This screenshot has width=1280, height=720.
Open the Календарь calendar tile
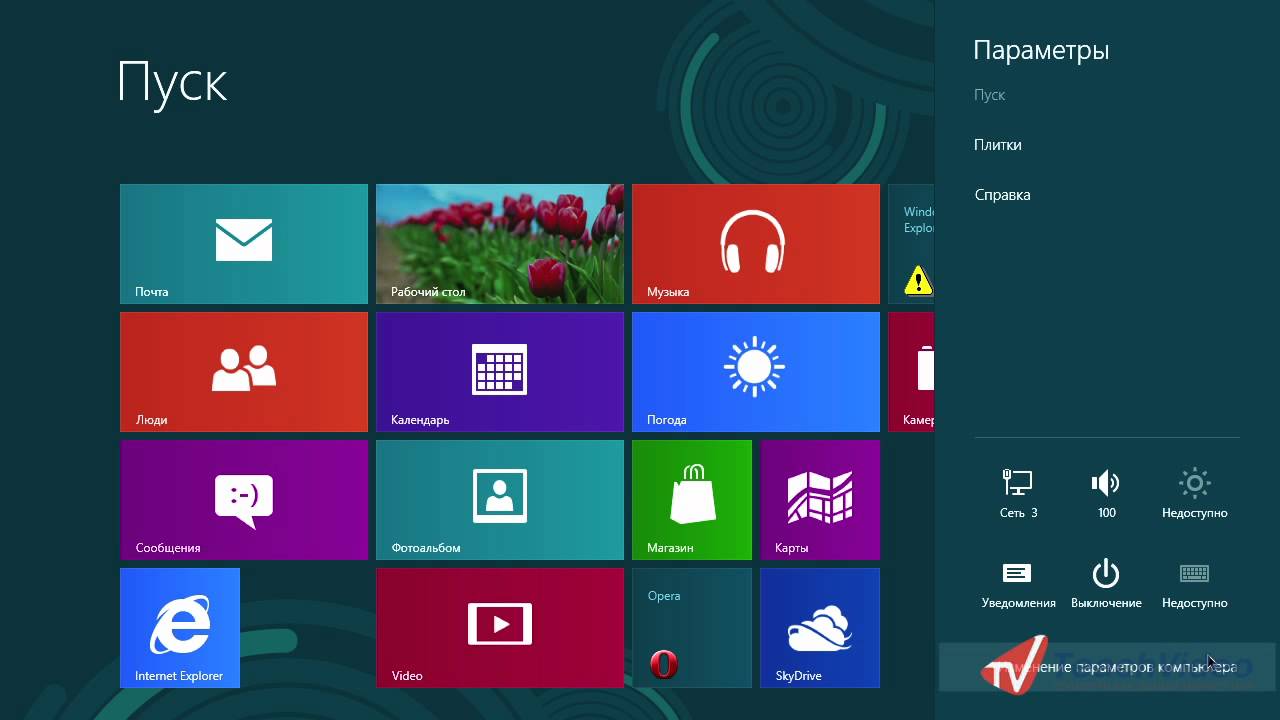500,372
